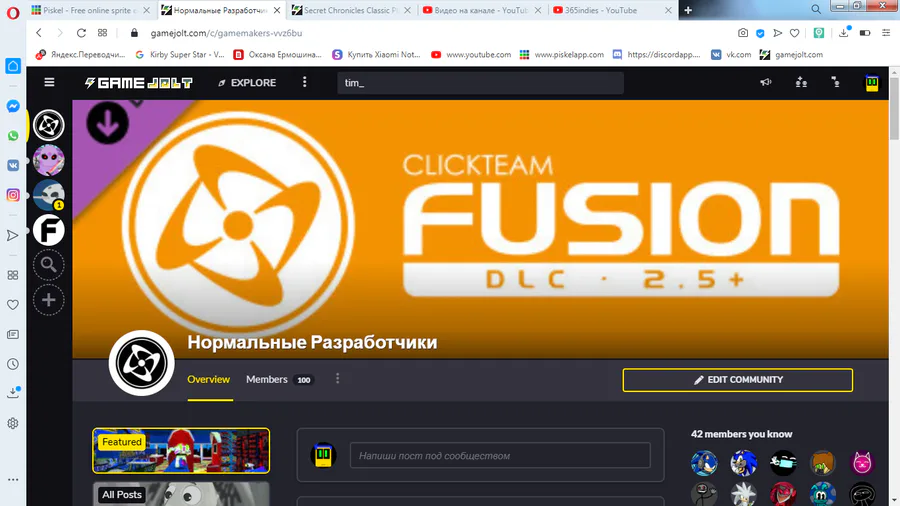The width and height of the screenshot is (900, 506).
Task: Select the Clickteam Fusion community in sidebar
Action: click(x=49, y=125)
